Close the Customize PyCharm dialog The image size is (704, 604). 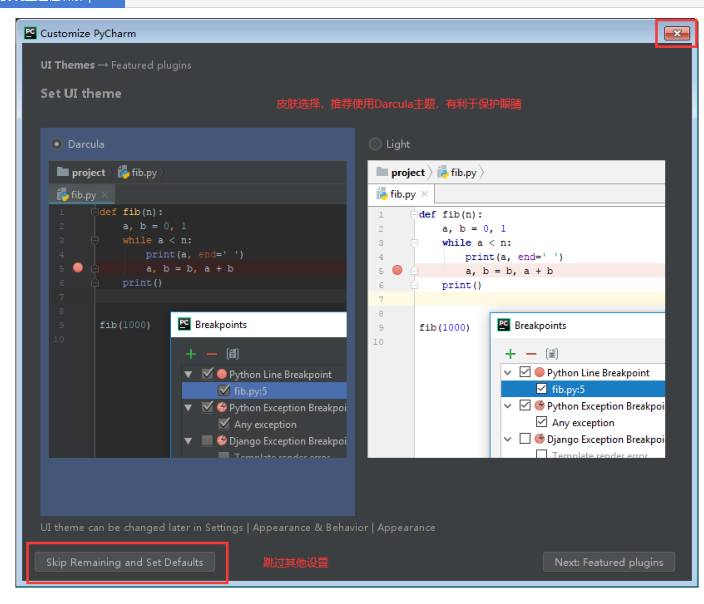pos(677,33)
